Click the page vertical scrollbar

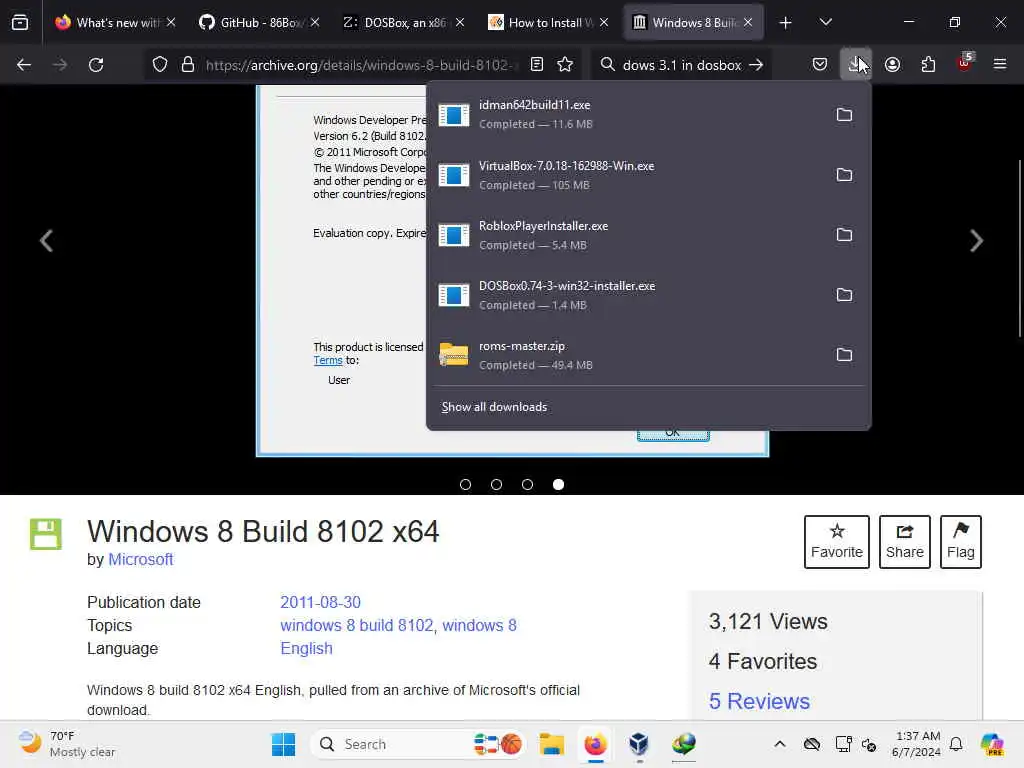click(x=1019, y=248)
